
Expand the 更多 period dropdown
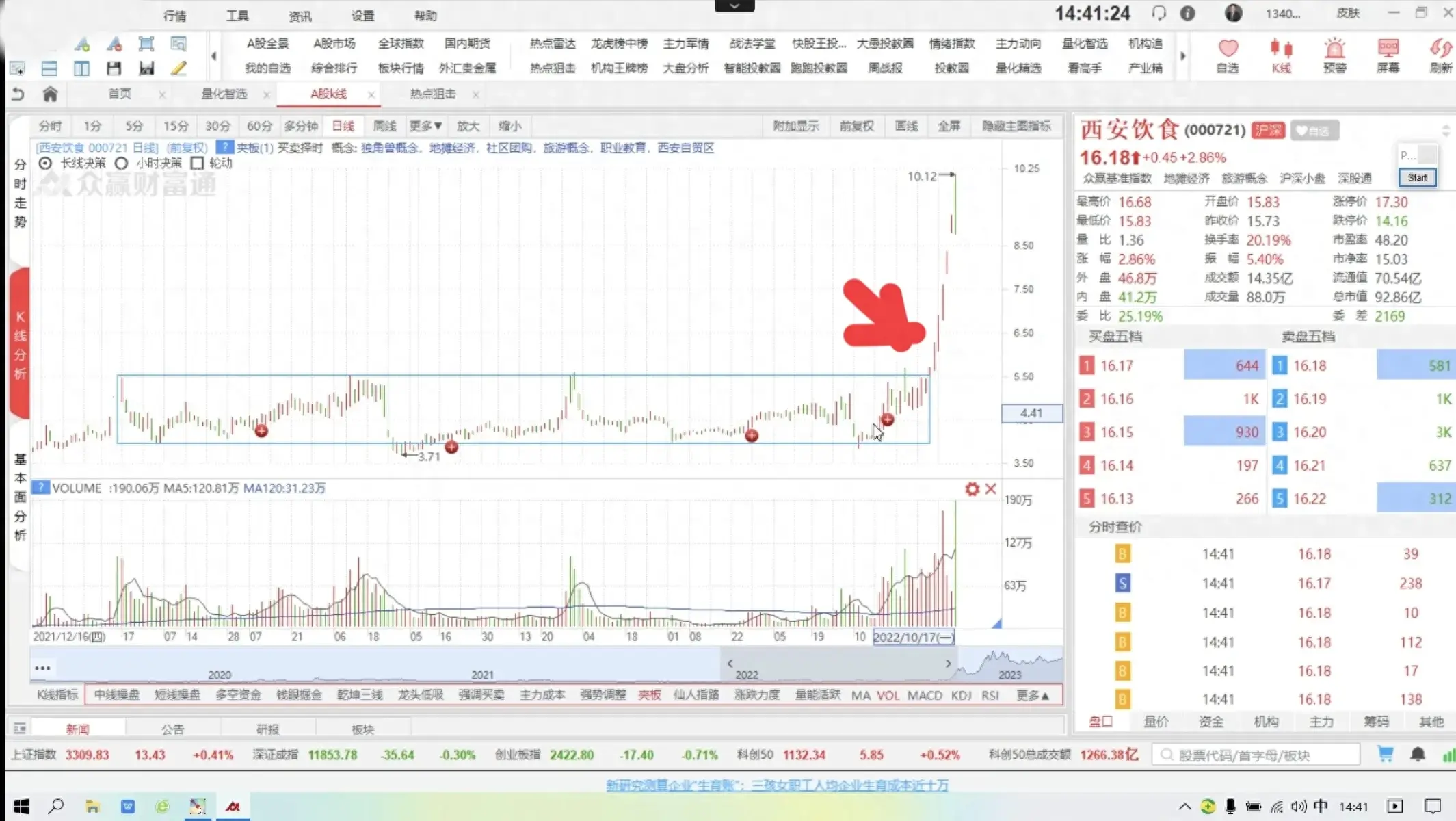coord(425,127)
